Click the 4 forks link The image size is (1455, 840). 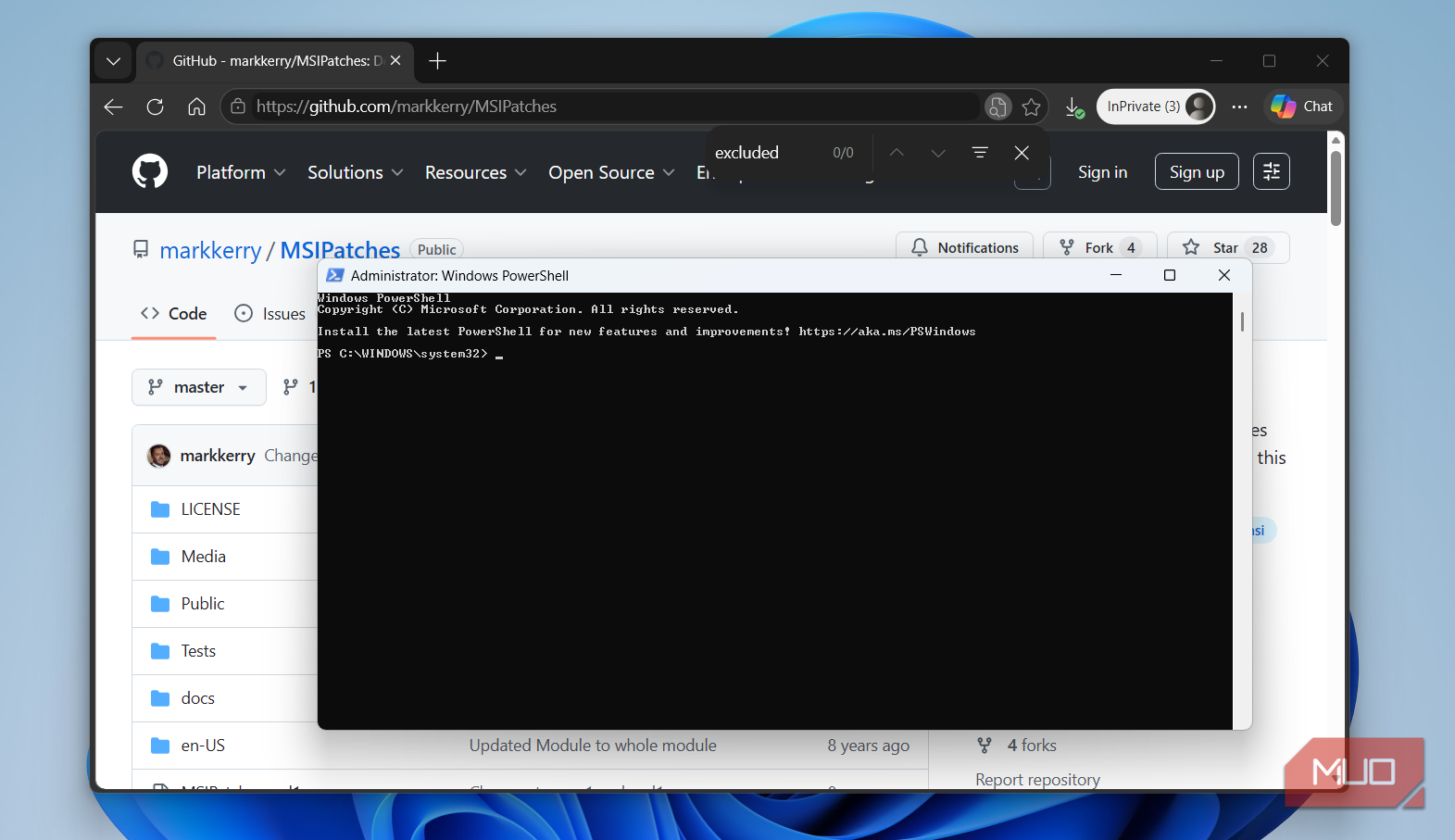(1032, 746)
